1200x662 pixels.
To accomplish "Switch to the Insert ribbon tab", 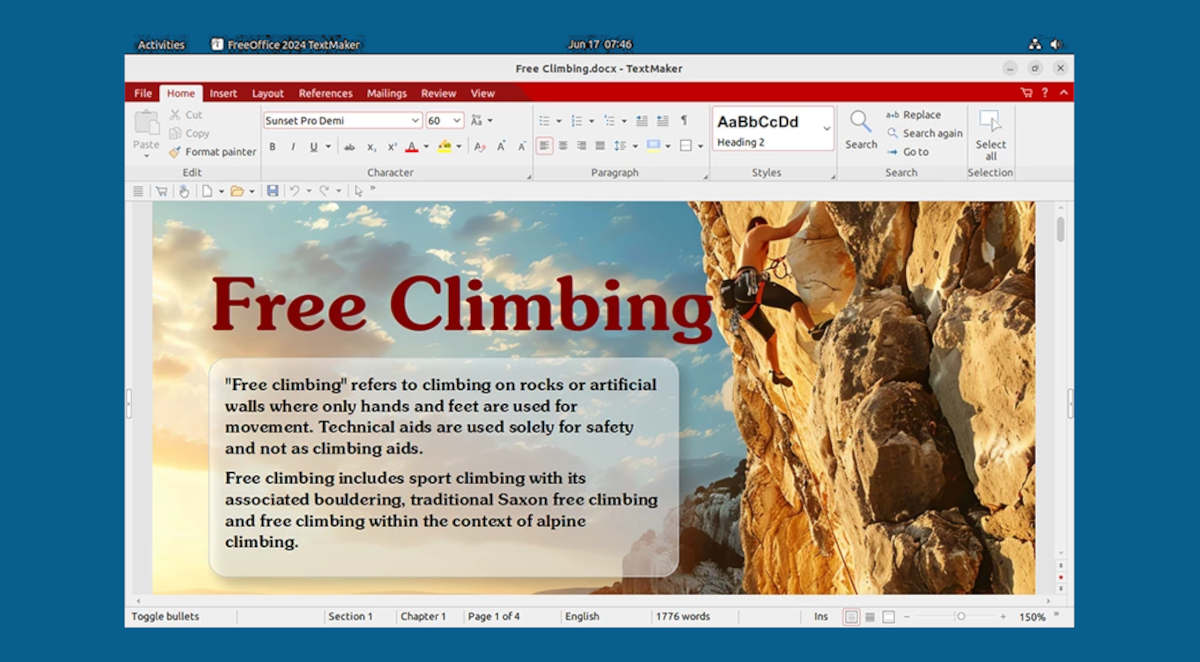I will pyautogui.click(x=223, y=92).
